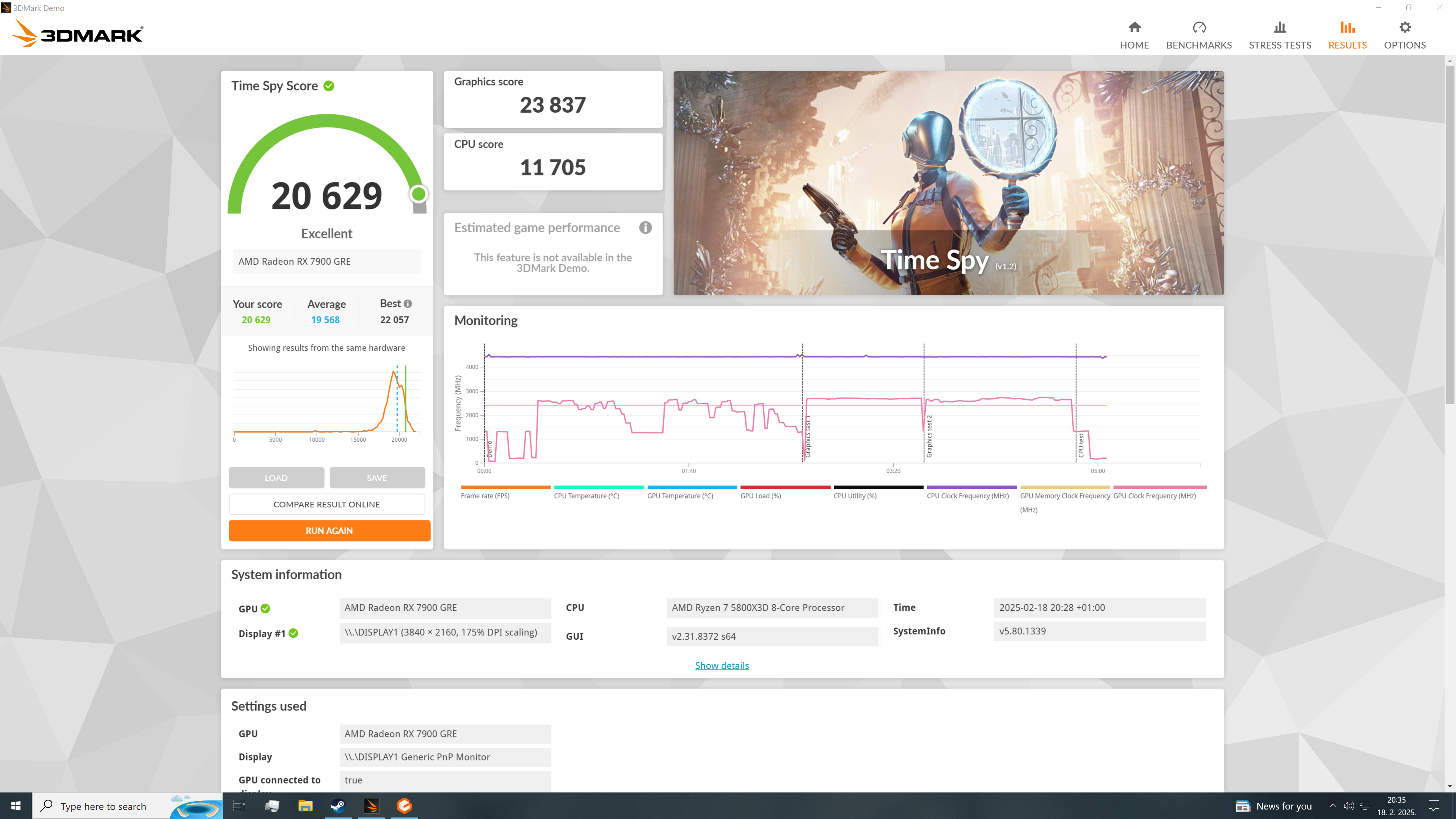Expand system details via Show details

click(x=722, y=665)
